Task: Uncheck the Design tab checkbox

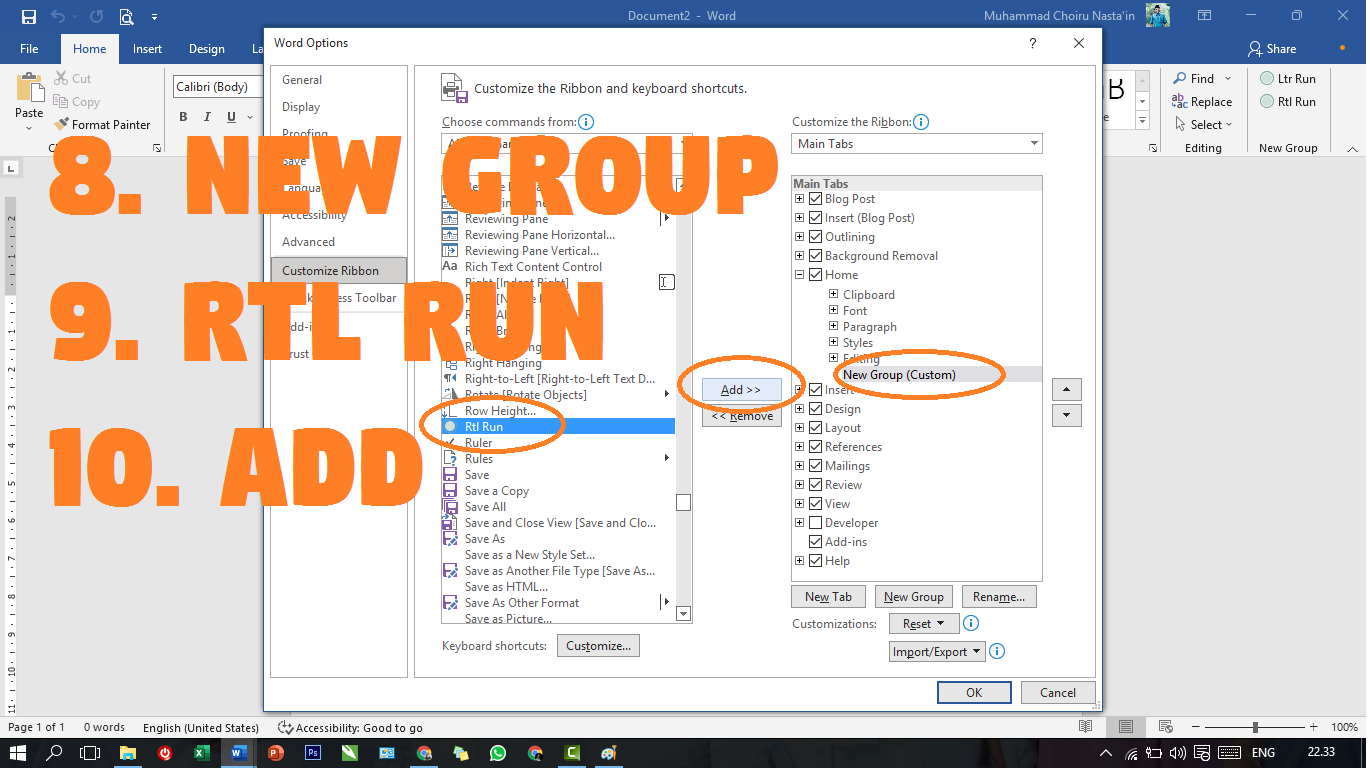Action: (816, 409)
